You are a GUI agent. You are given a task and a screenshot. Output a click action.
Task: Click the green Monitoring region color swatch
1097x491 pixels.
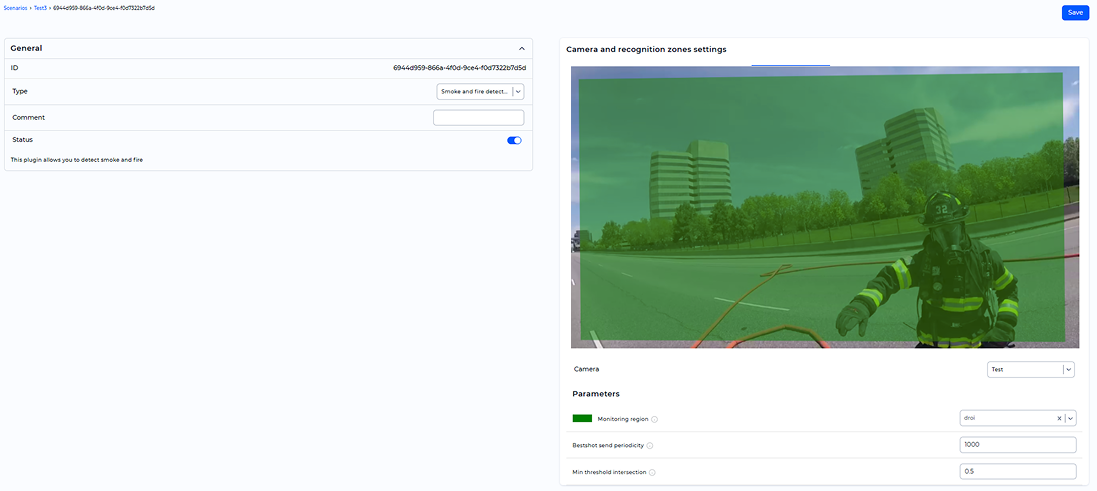tap(582, 419)
